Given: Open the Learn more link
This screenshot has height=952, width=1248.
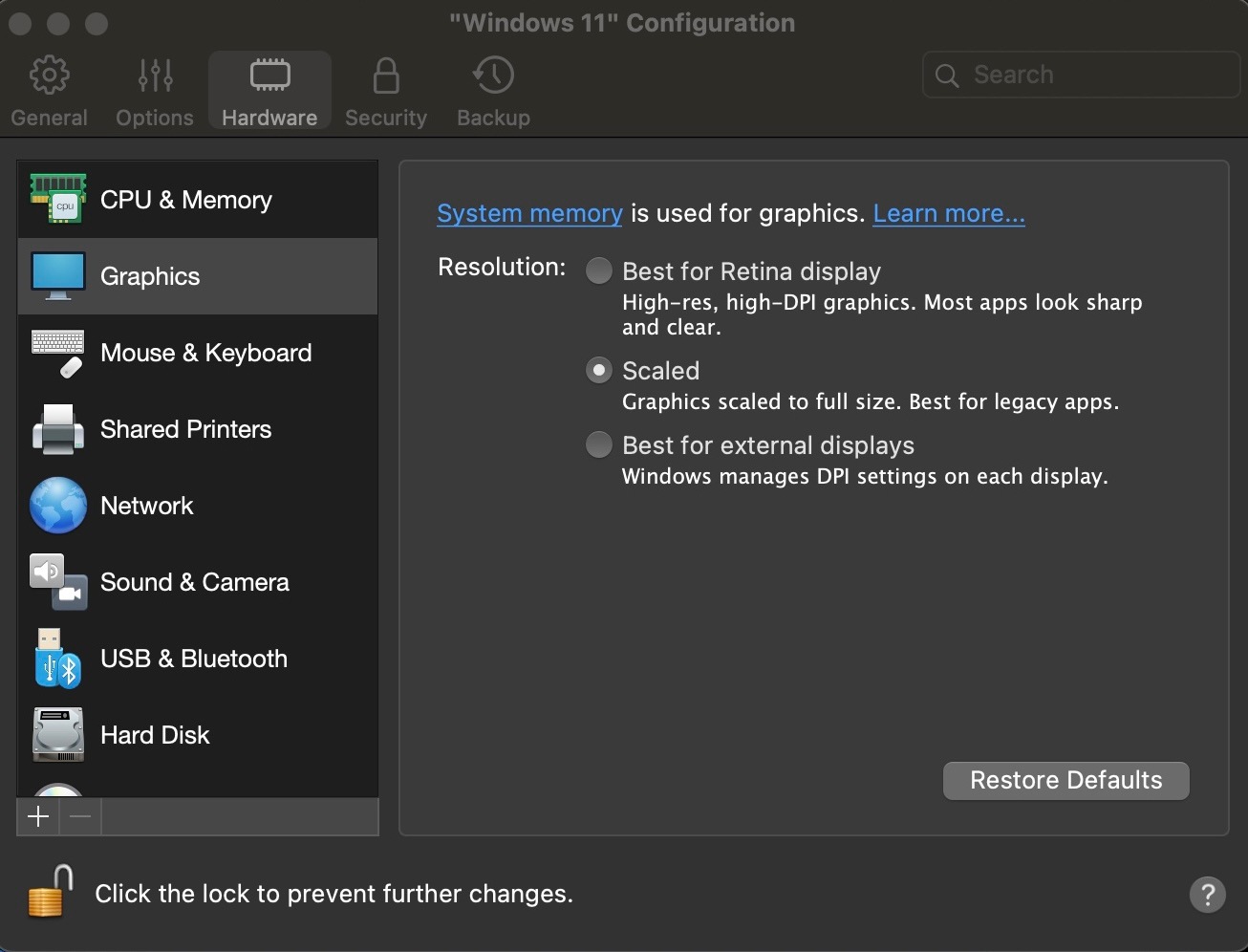Looking at the screenshot, I should pos(949,213).
